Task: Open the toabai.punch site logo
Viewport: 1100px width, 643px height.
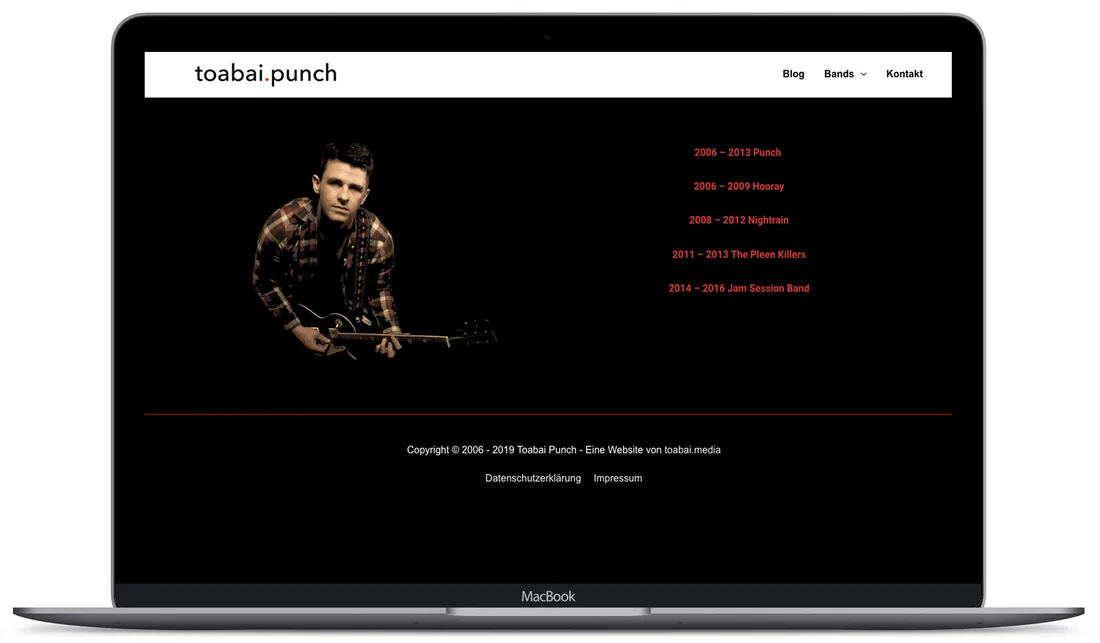Action: click(x=266, y=74)
